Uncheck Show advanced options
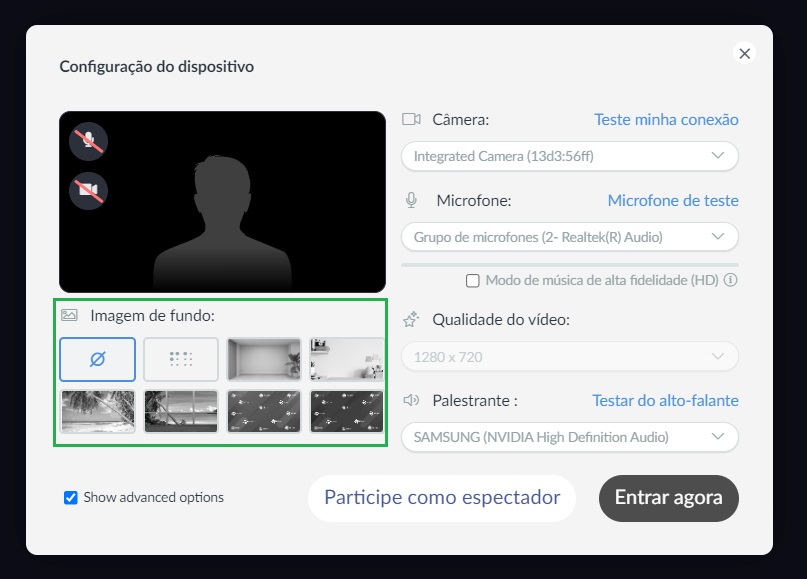The image size is (807, 579). pos(71,498)
